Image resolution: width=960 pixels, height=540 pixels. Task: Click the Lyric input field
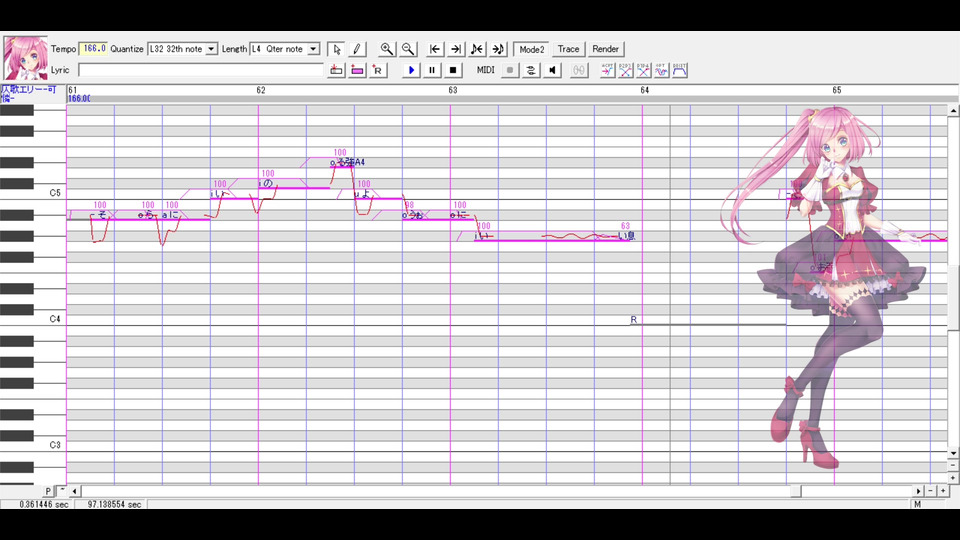pyautogui.click(x=201, y=70)
